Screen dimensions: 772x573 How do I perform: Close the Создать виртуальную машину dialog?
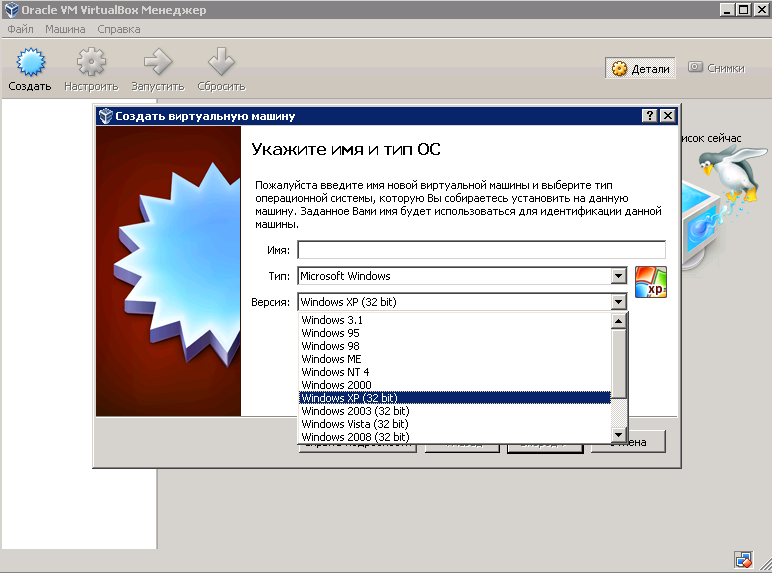(x=668, y=116)
